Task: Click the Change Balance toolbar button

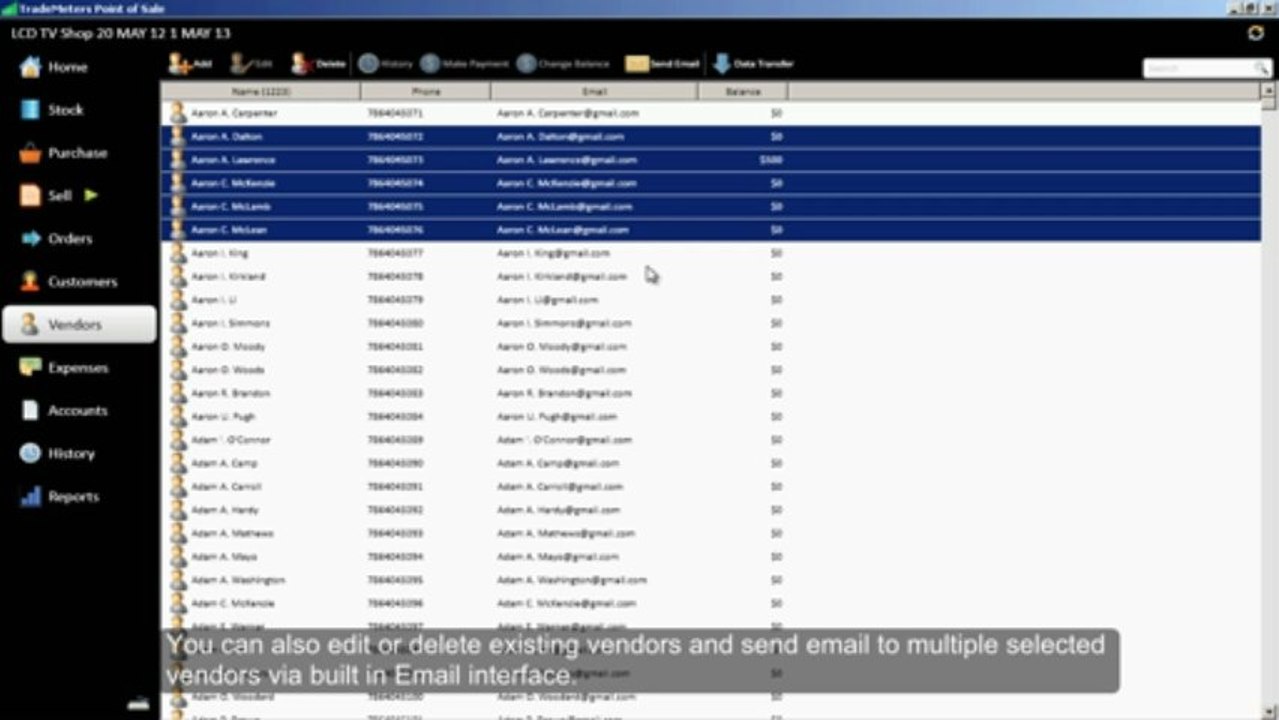Action: click(563, 64)
